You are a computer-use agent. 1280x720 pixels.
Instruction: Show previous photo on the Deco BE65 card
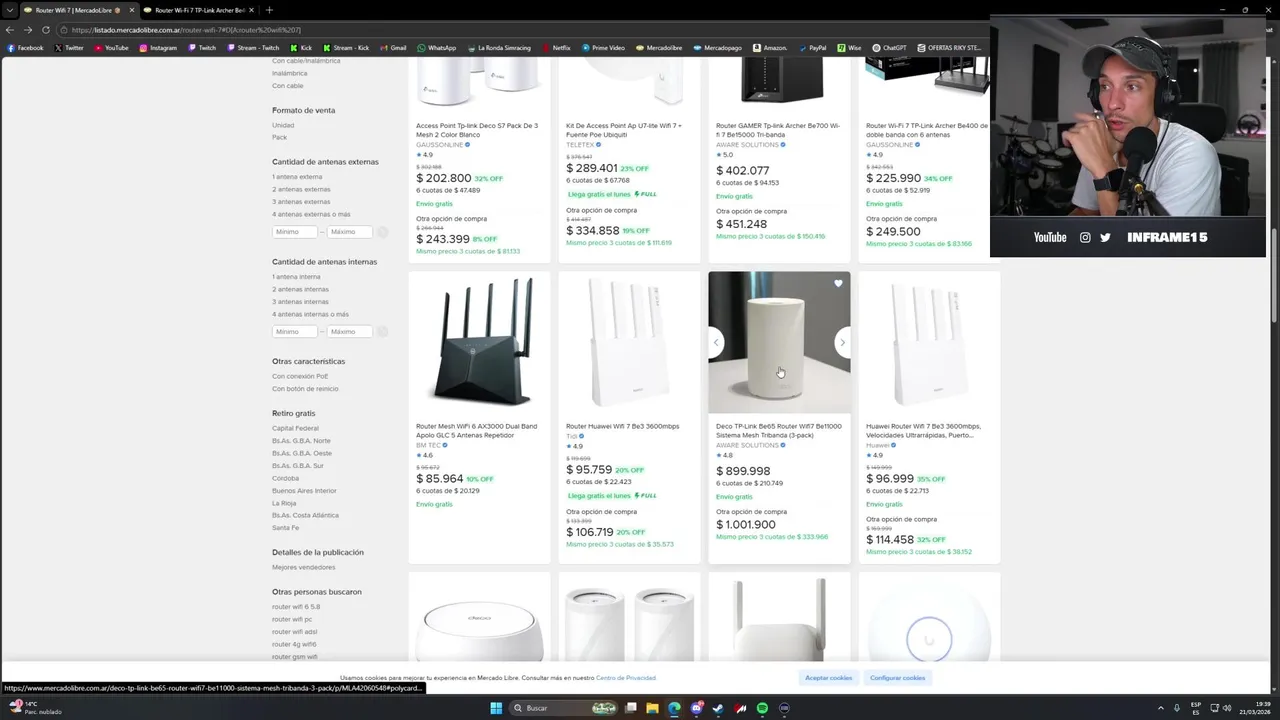pyautogui.click(x=716, y=343)
